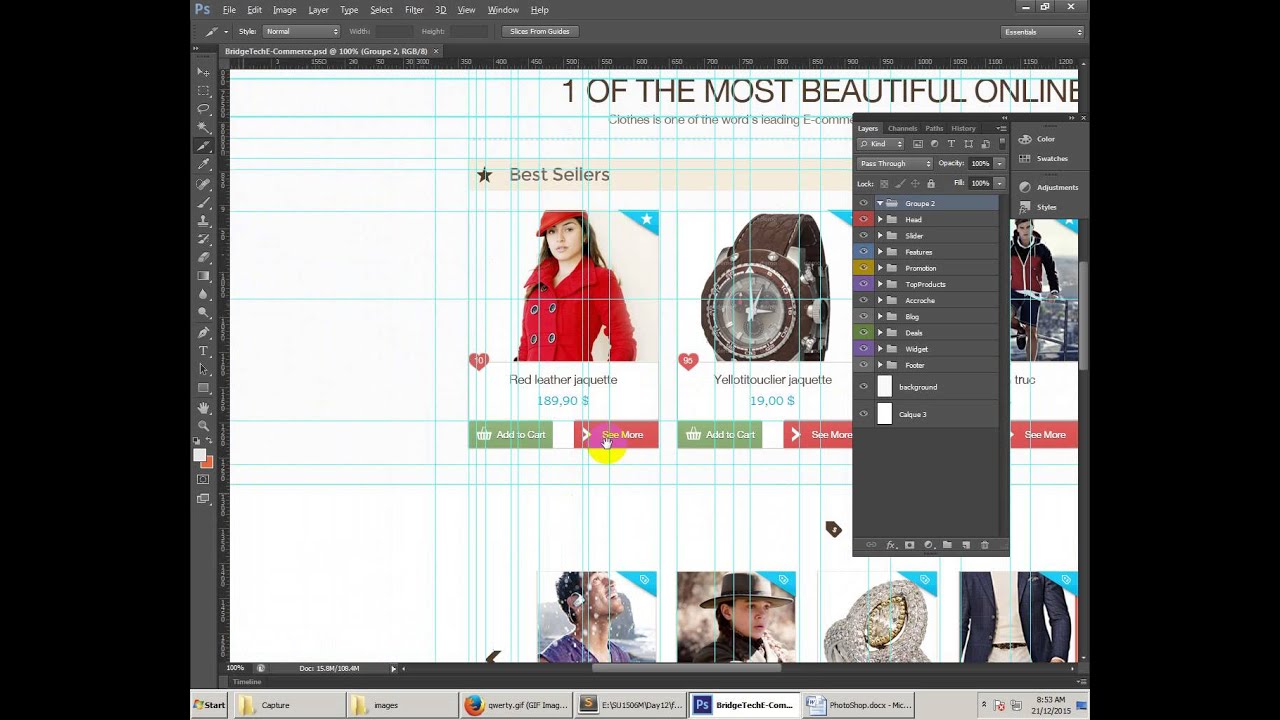
Task: Delete layer with trash icon
Action: (985, 545)
